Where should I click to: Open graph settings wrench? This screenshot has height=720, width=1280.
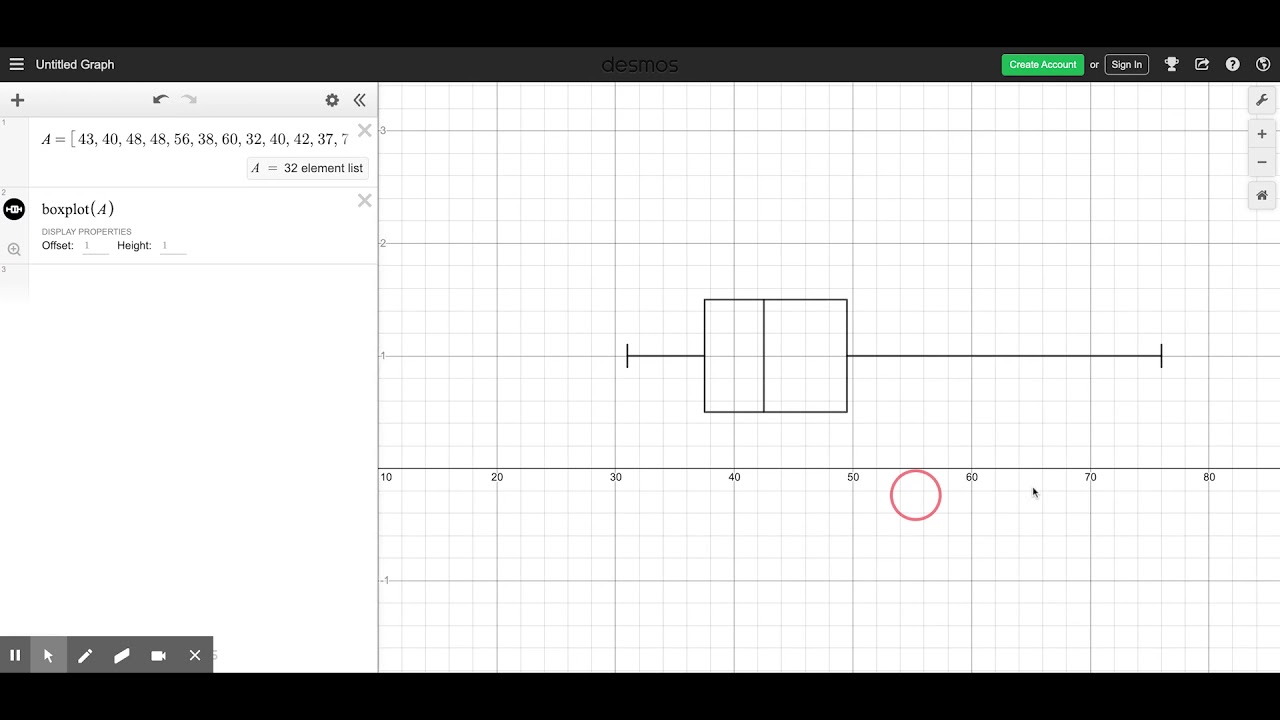(1262, 100)
